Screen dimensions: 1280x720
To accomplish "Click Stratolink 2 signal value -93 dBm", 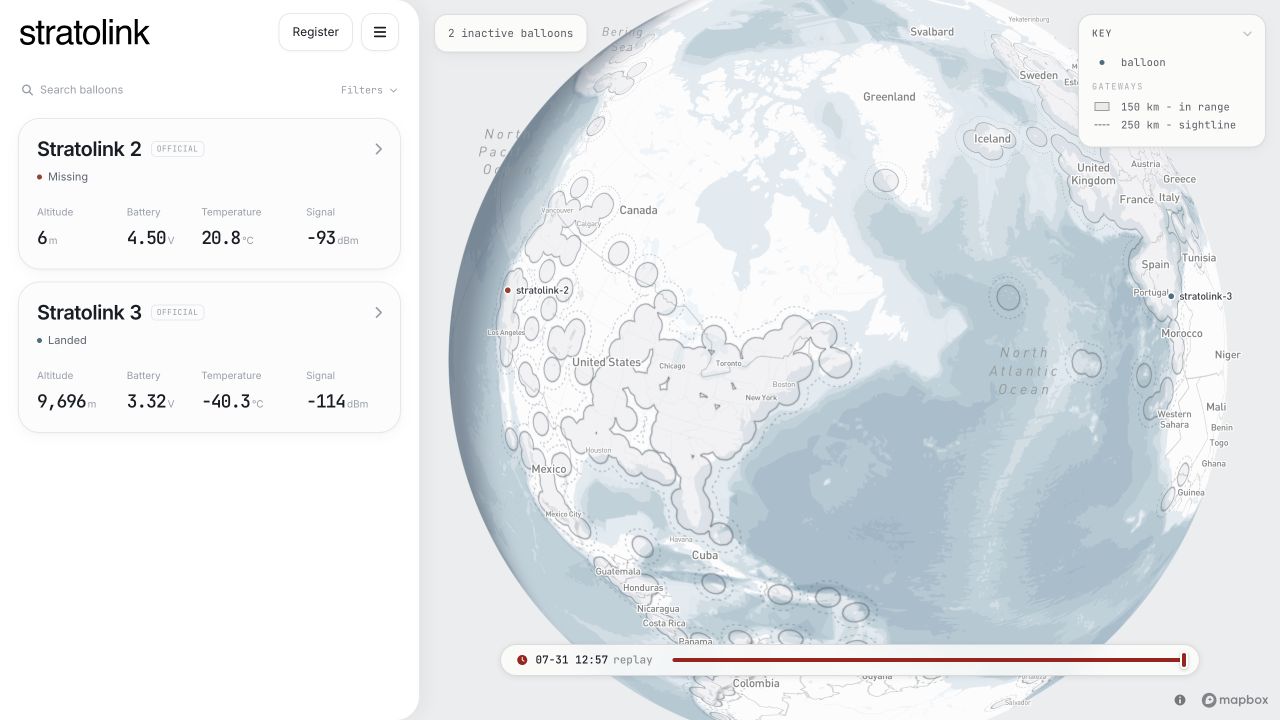I will coord(333,238).
